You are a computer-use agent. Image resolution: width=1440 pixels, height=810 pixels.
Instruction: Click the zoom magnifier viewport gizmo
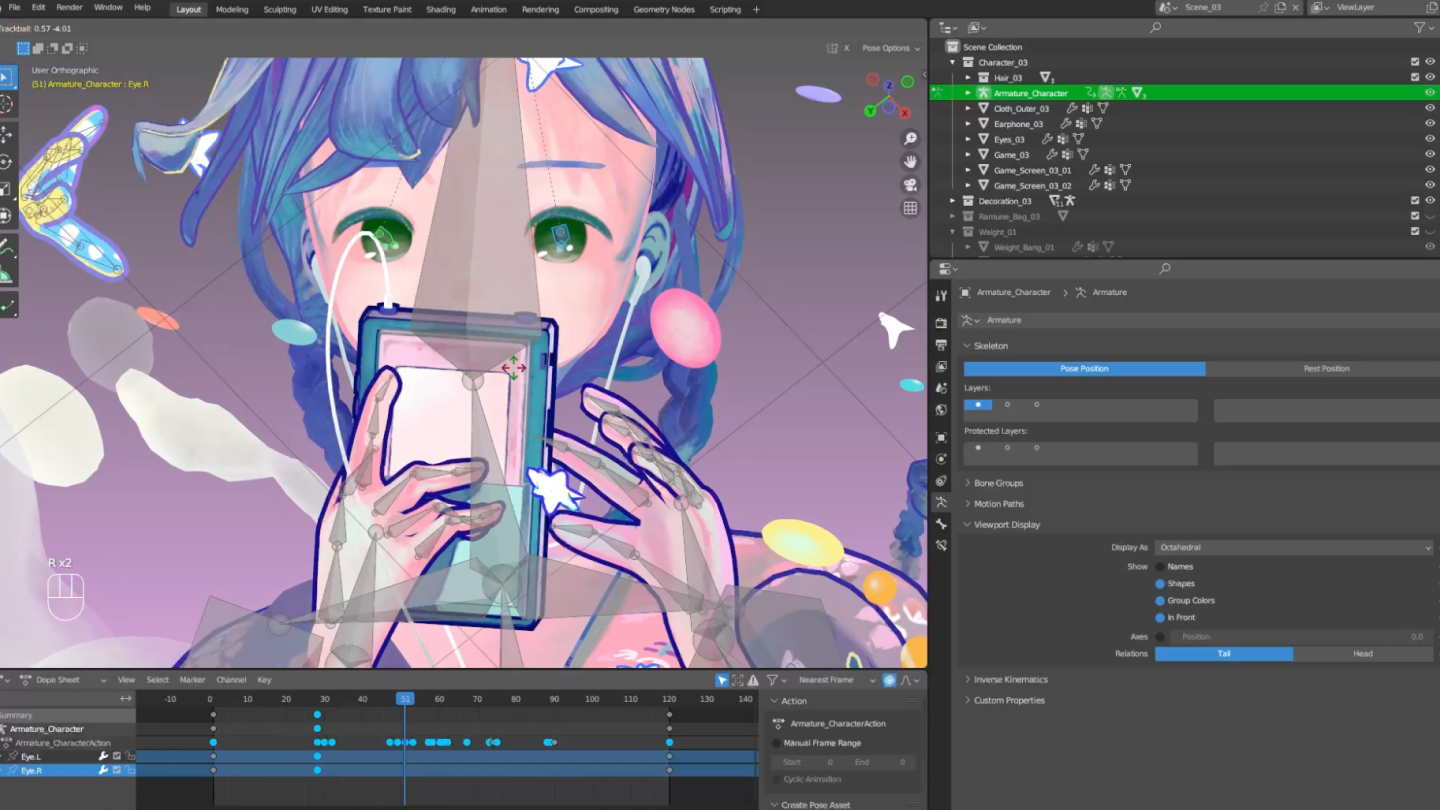pos(910,139)
